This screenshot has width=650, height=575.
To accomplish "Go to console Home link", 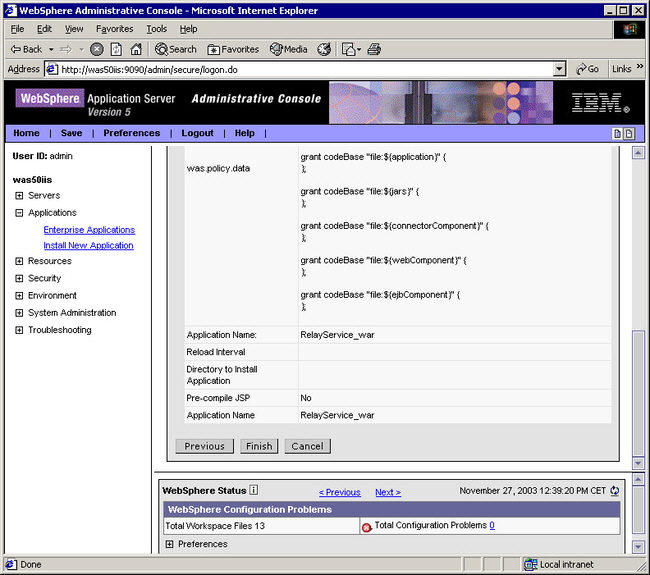I will [x=26, y=133].
